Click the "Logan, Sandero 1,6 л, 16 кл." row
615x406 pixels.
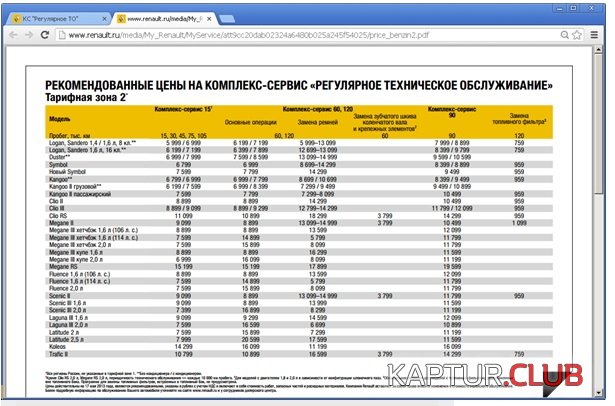pyautogui.click(x=299, y=150)
